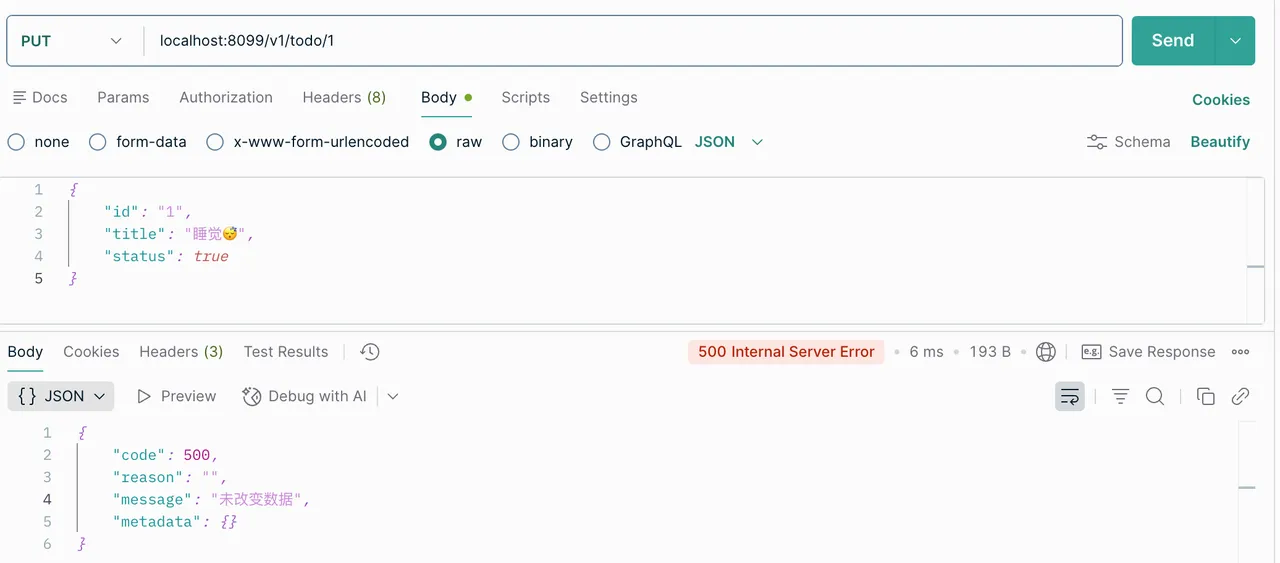Image resolution: width=1280 pixels, height=563 pixels.
Task: Open the PUT method dropdown
Action: (72, 41)
